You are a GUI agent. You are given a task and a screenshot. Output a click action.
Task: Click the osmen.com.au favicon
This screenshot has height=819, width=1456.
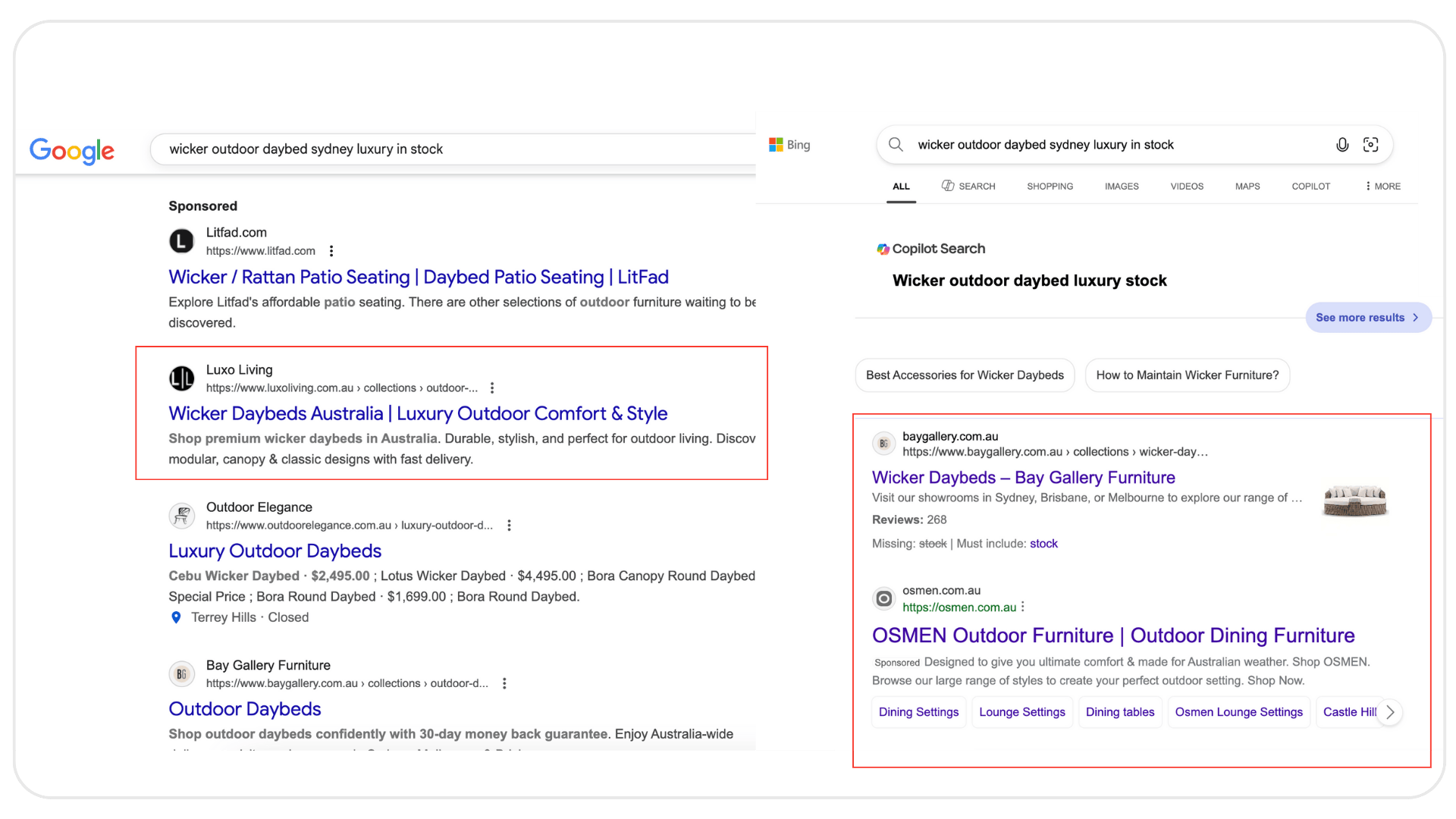pos(883,599)
